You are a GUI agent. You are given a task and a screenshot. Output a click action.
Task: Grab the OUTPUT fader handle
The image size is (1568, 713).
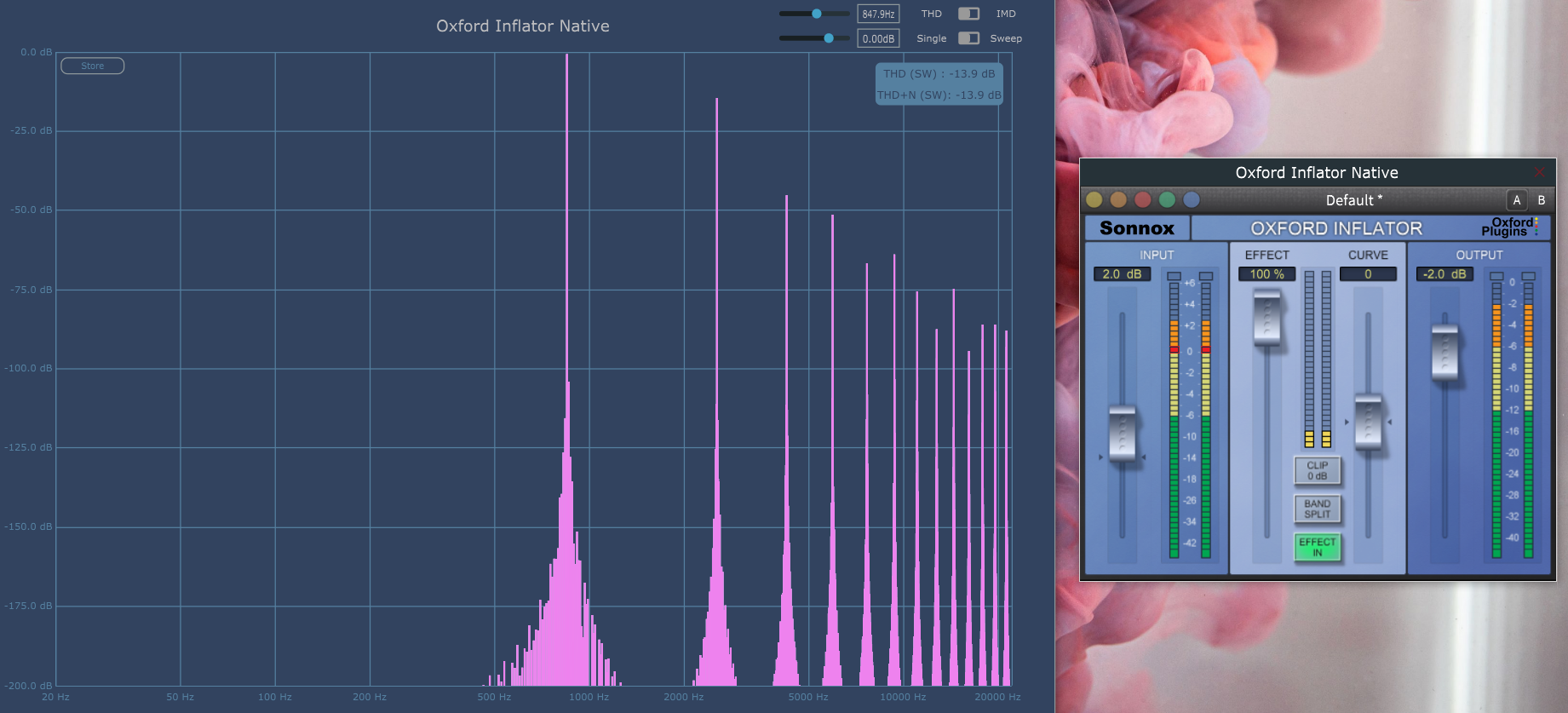click(1445, 352)
